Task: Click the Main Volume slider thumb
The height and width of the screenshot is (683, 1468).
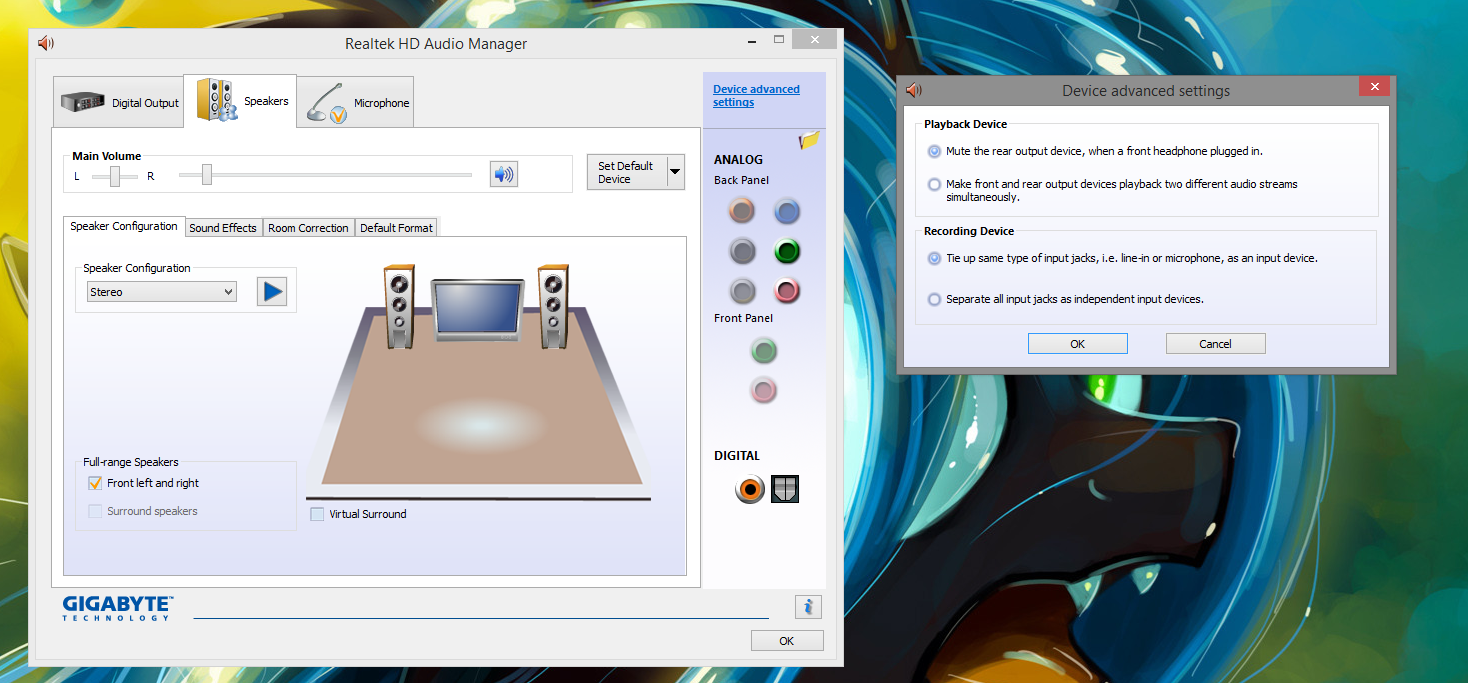Action: point(206,175)
